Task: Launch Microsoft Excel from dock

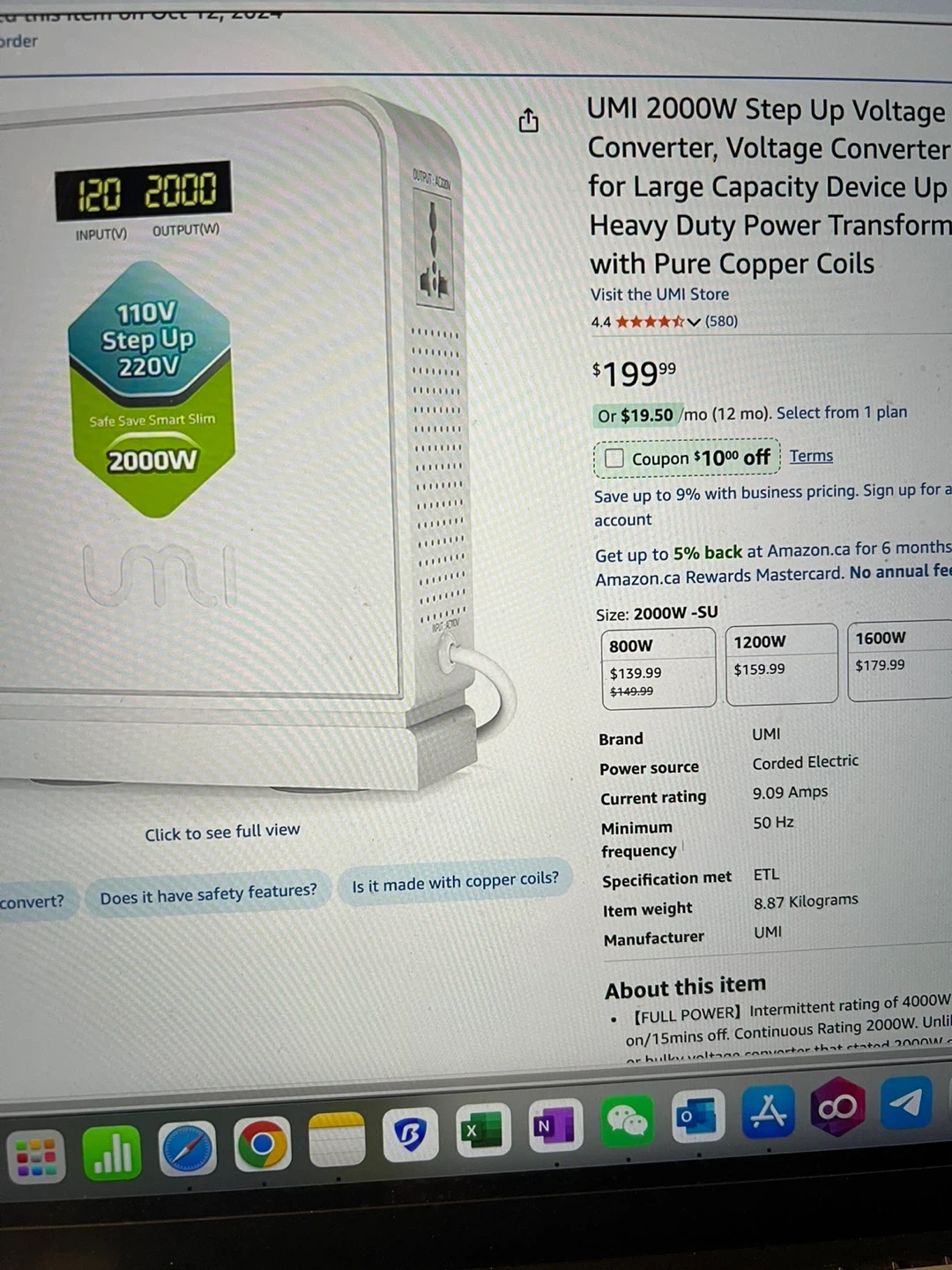Action: pyautogui.click(x=482, y=1128)
